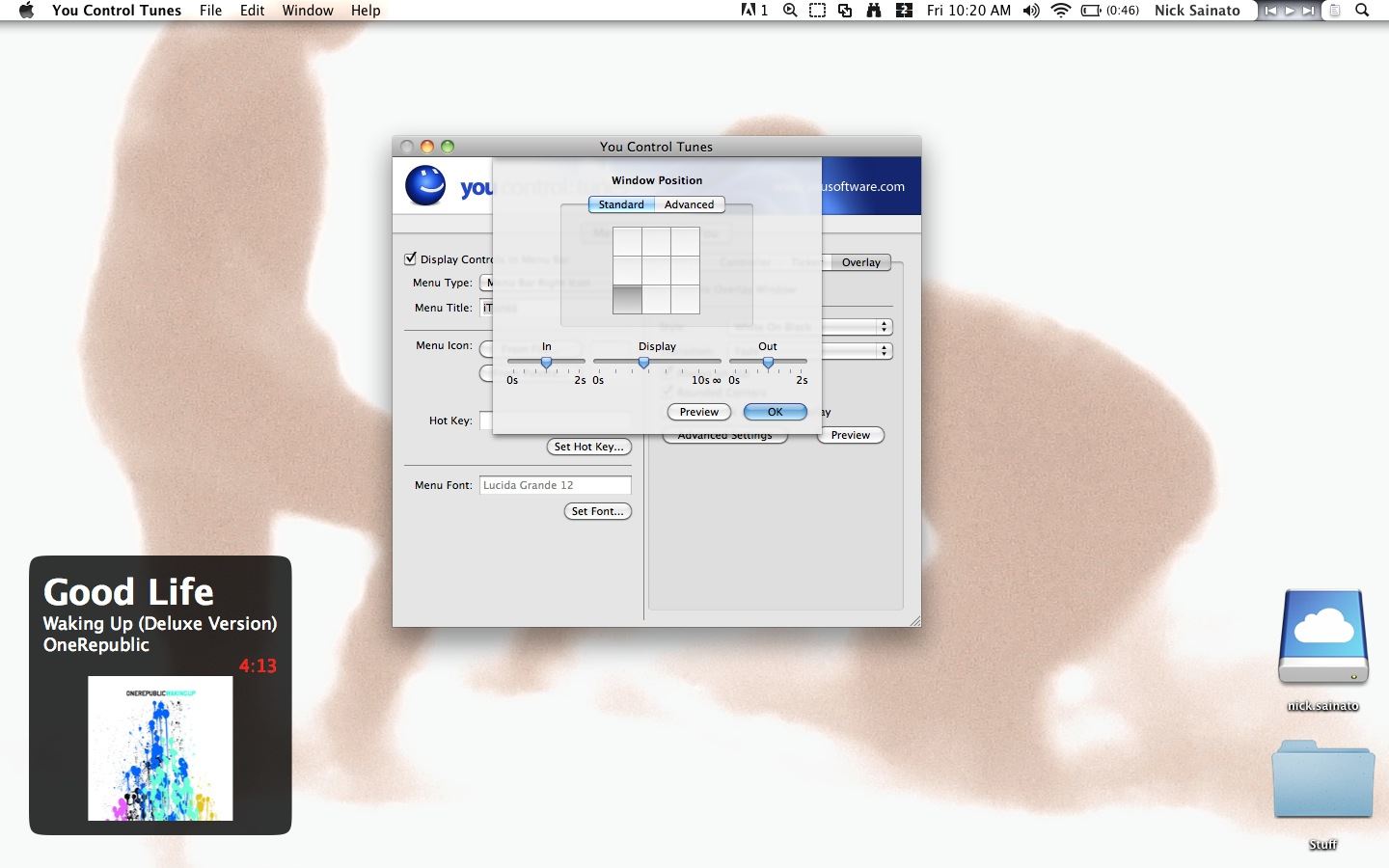Screen dimensions: 1389x868
Task: Click previous track in menu bar controls
Action: coord(1270,11)
